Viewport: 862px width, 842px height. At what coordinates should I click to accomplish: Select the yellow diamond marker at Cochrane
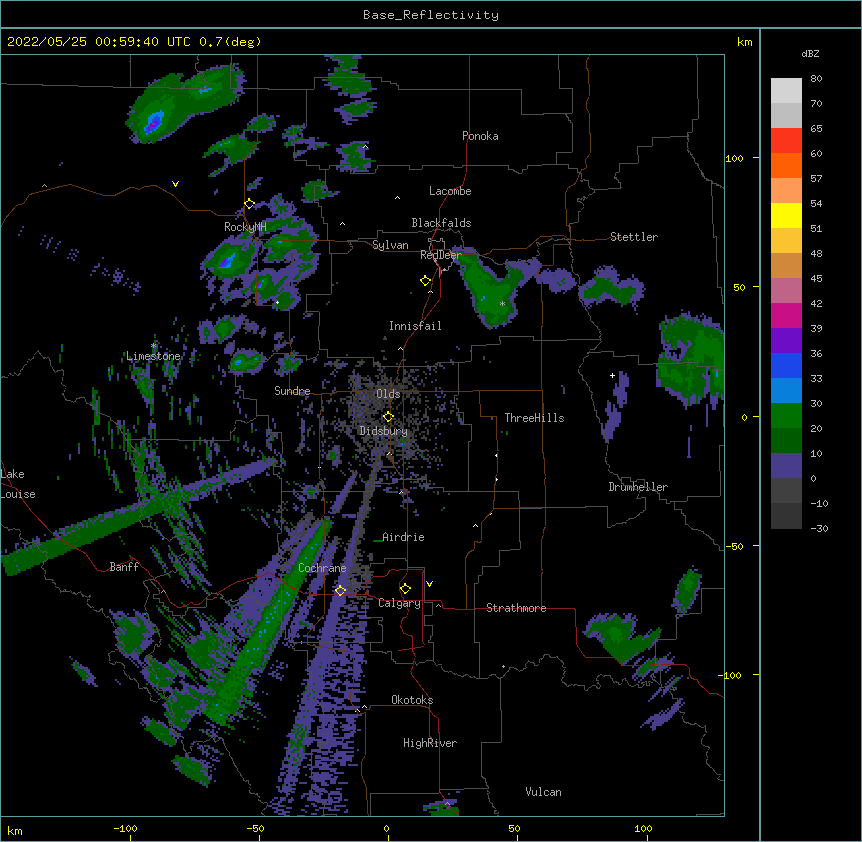click(340, 590)
